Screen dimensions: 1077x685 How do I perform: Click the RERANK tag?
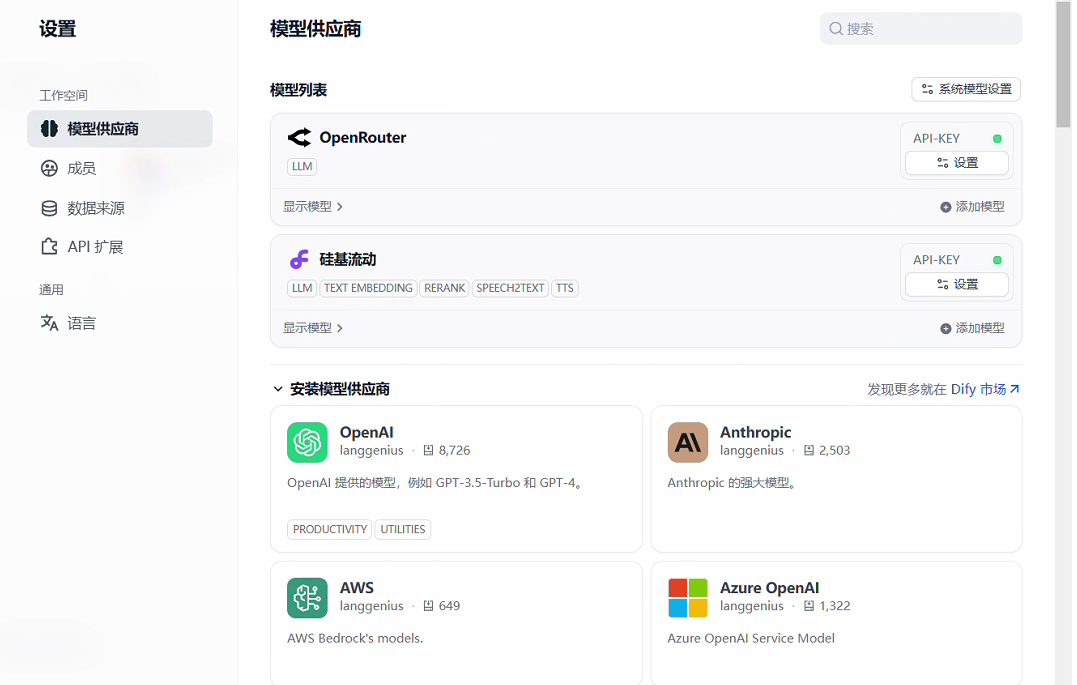[444, 288]
